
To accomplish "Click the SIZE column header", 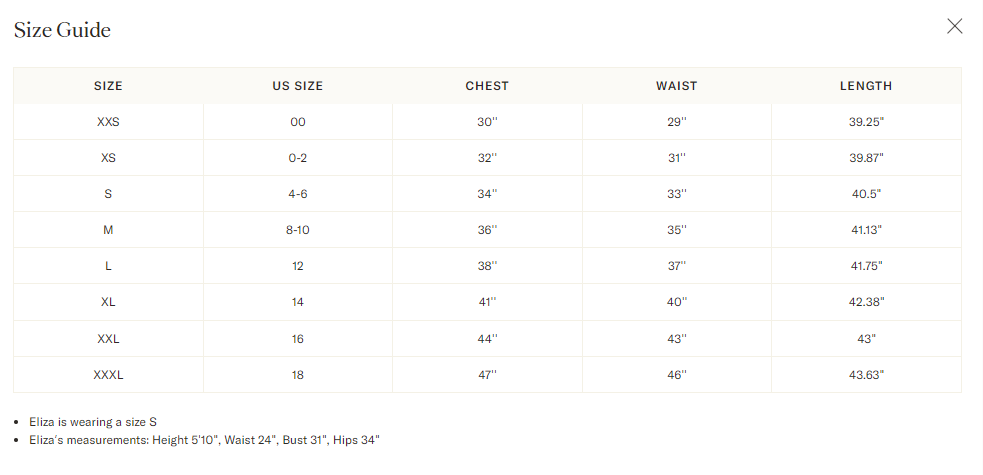I will (x=108, y=86).
